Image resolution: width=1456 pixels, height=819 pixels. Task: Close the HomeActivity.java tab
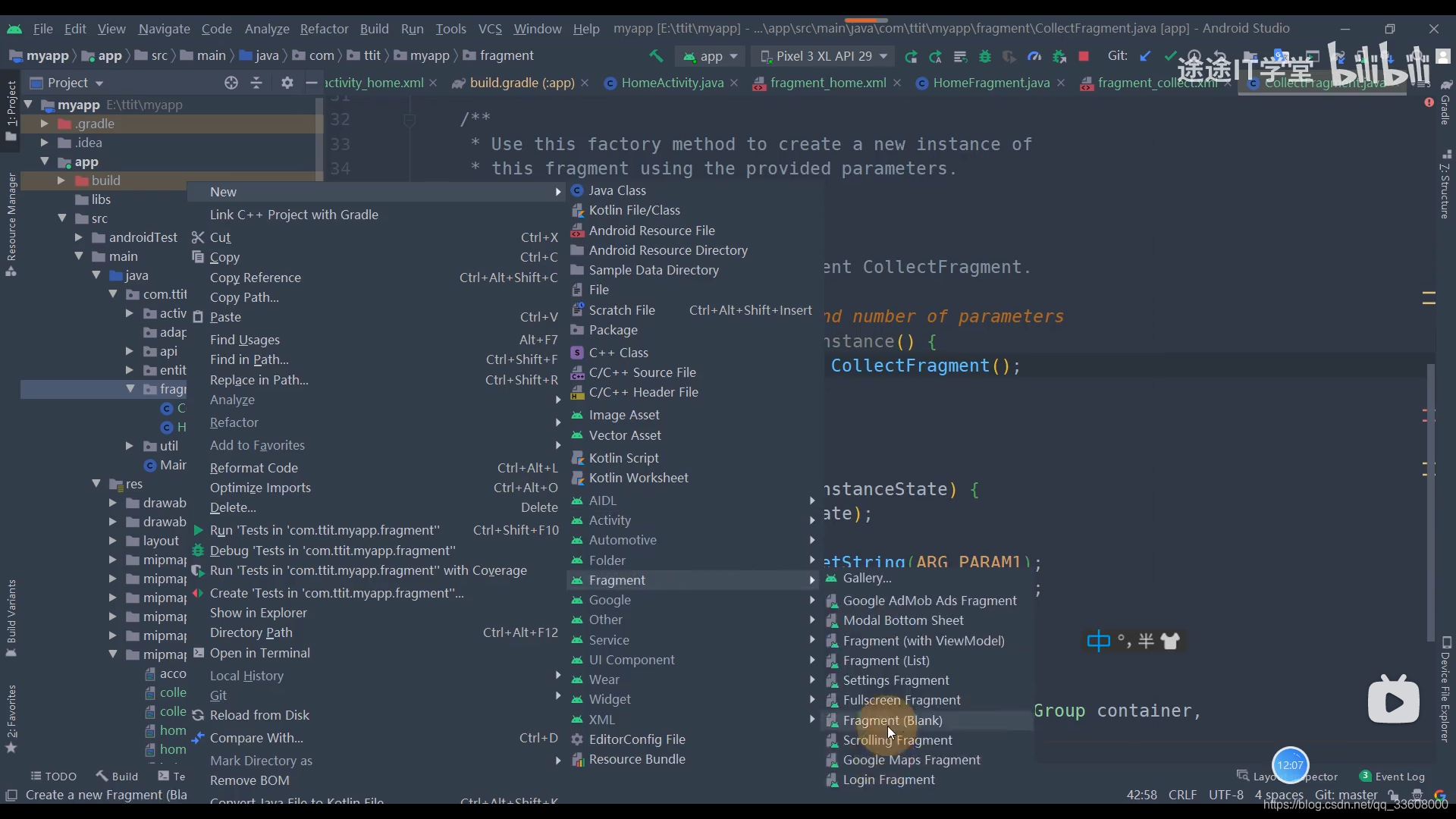734,83
